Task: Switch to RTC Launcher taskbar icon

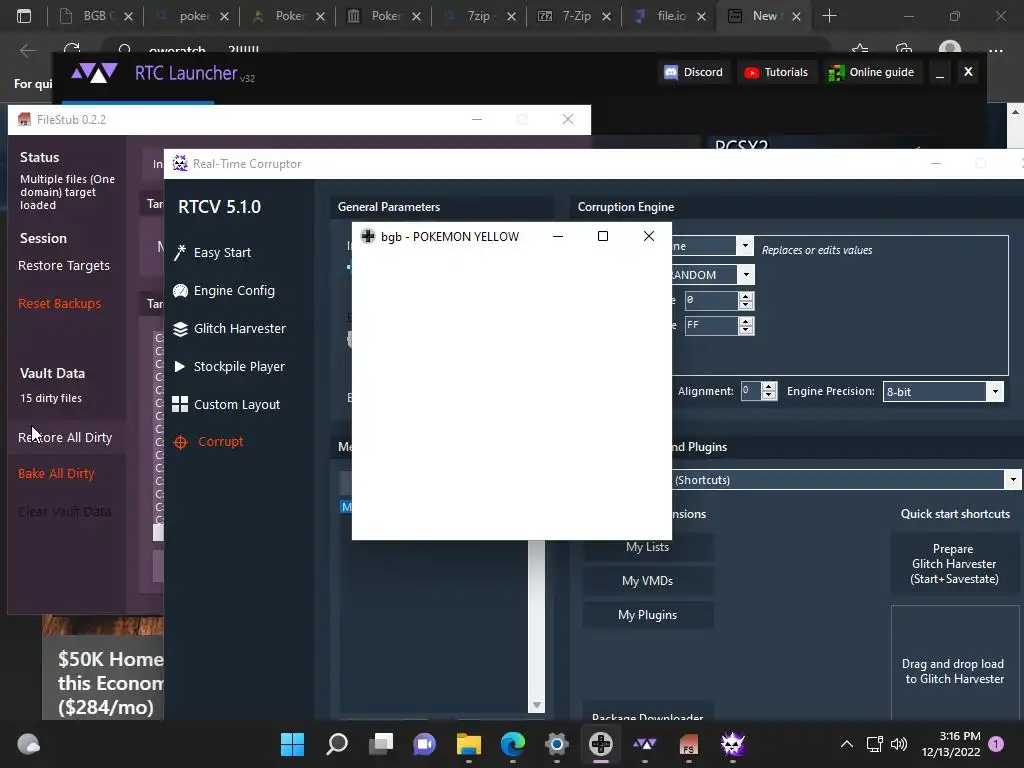Action: point(645,744)
